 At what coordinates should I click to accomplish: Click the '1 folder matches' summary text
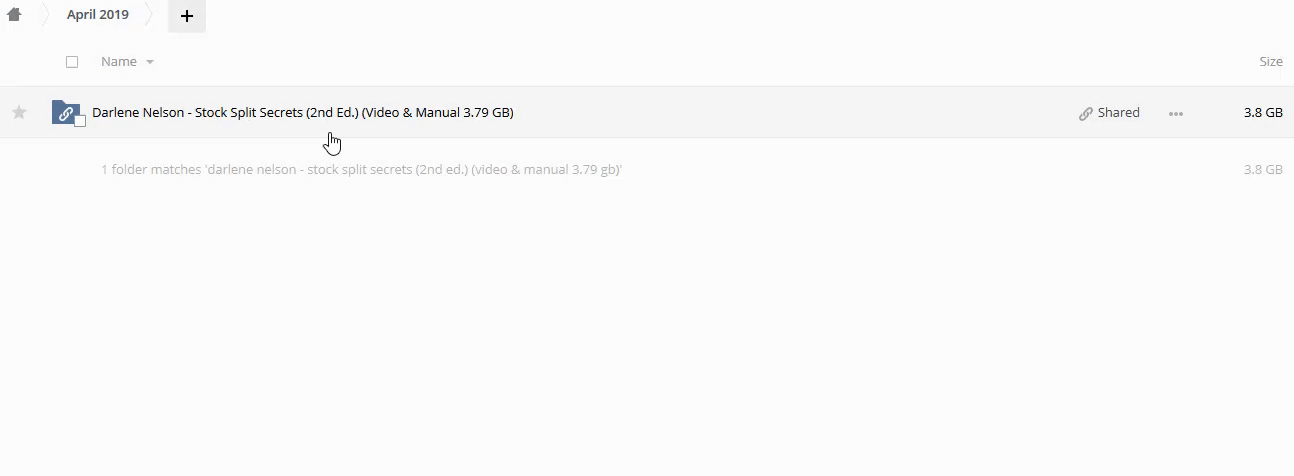pyautogui.click(x=361, y=170)
